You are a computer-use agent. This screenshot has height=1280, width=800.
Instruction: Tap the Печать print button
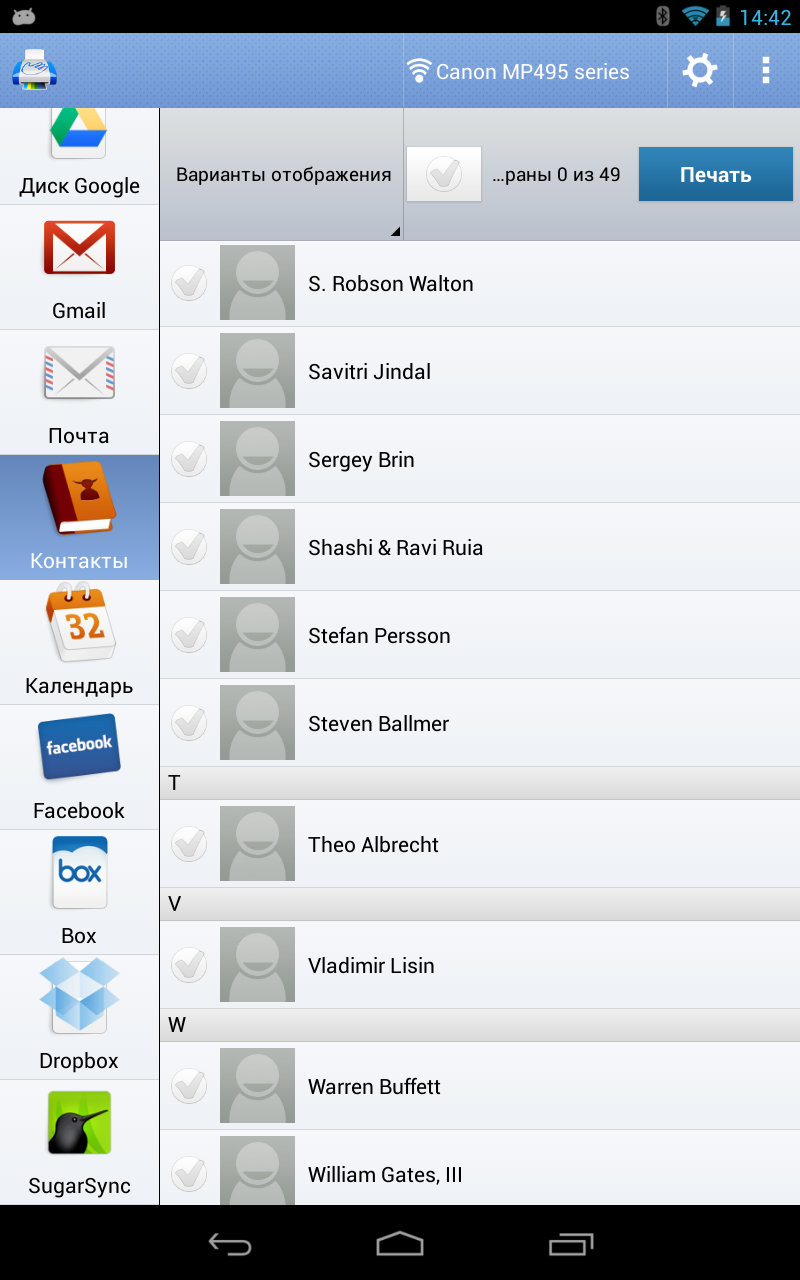tap(716, 175)
